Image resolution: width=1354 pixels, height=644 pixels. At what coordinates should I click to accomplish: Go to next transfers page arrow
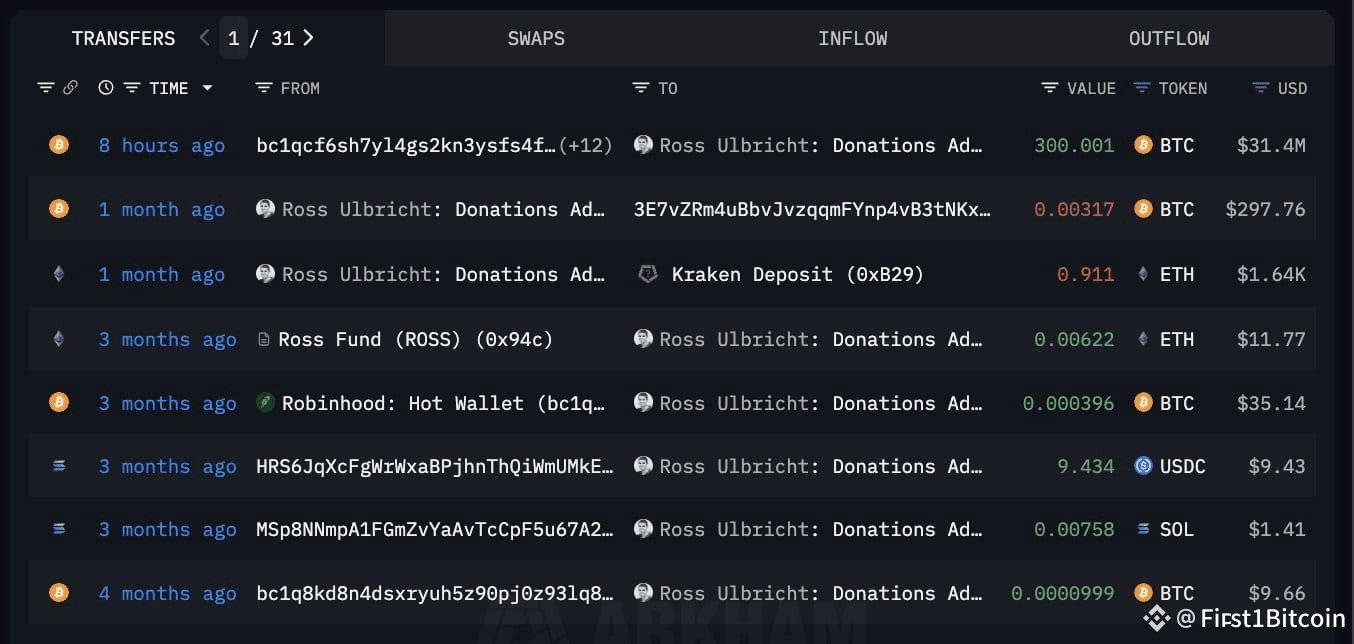coord(308,38)
